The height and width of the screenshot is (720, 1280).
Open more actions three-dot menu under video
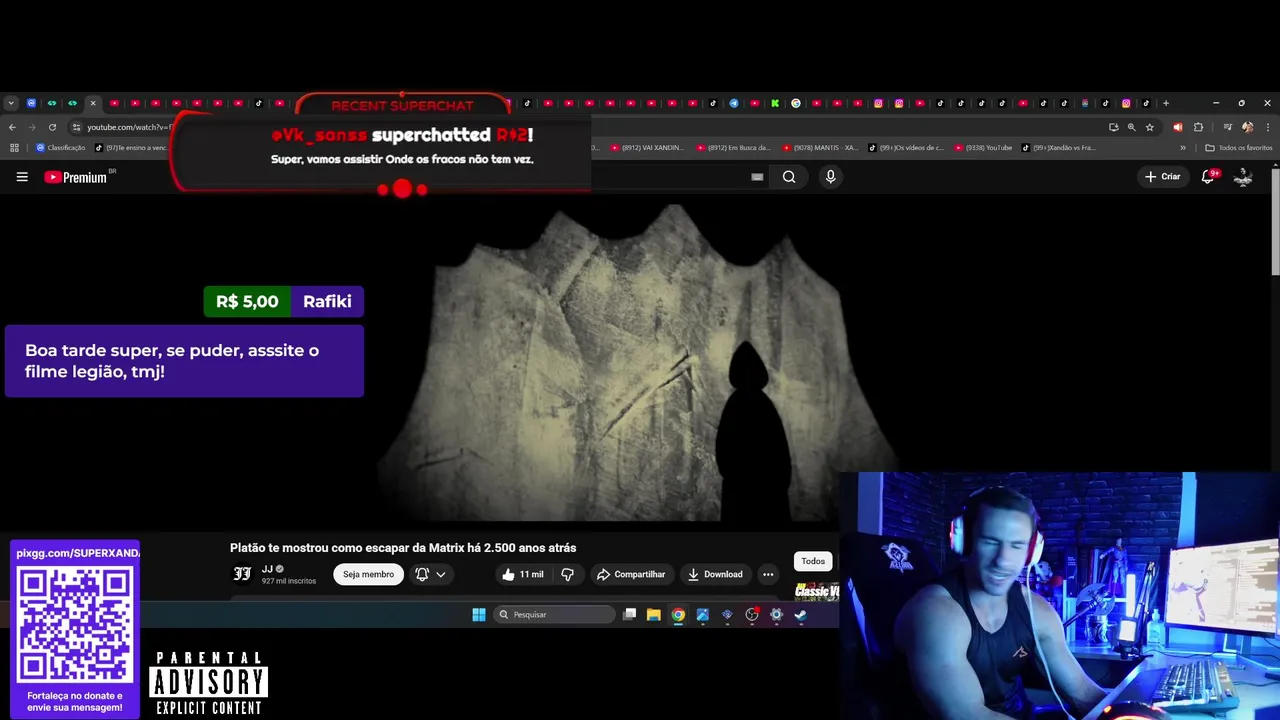point(768,574)
